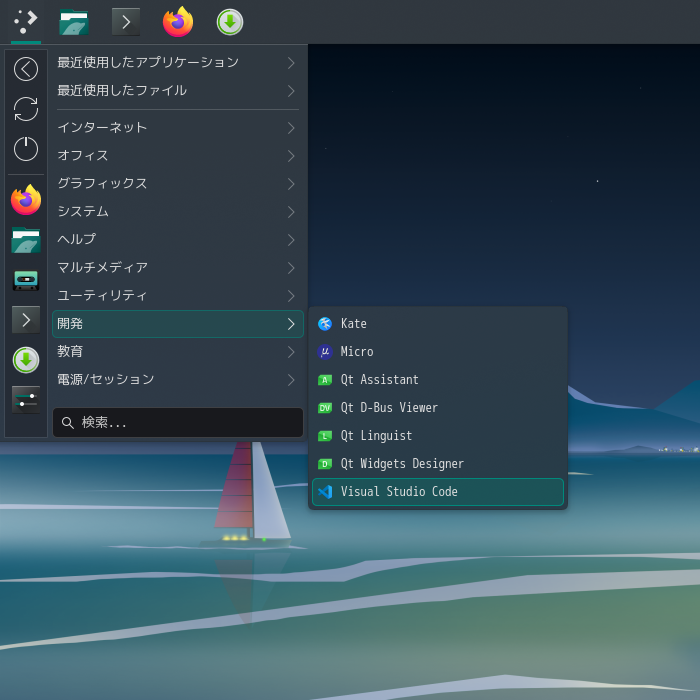Launch Kate from the submenu text
Screen dimensions: 700x700
pyautogui.click(x=354, y=324)
